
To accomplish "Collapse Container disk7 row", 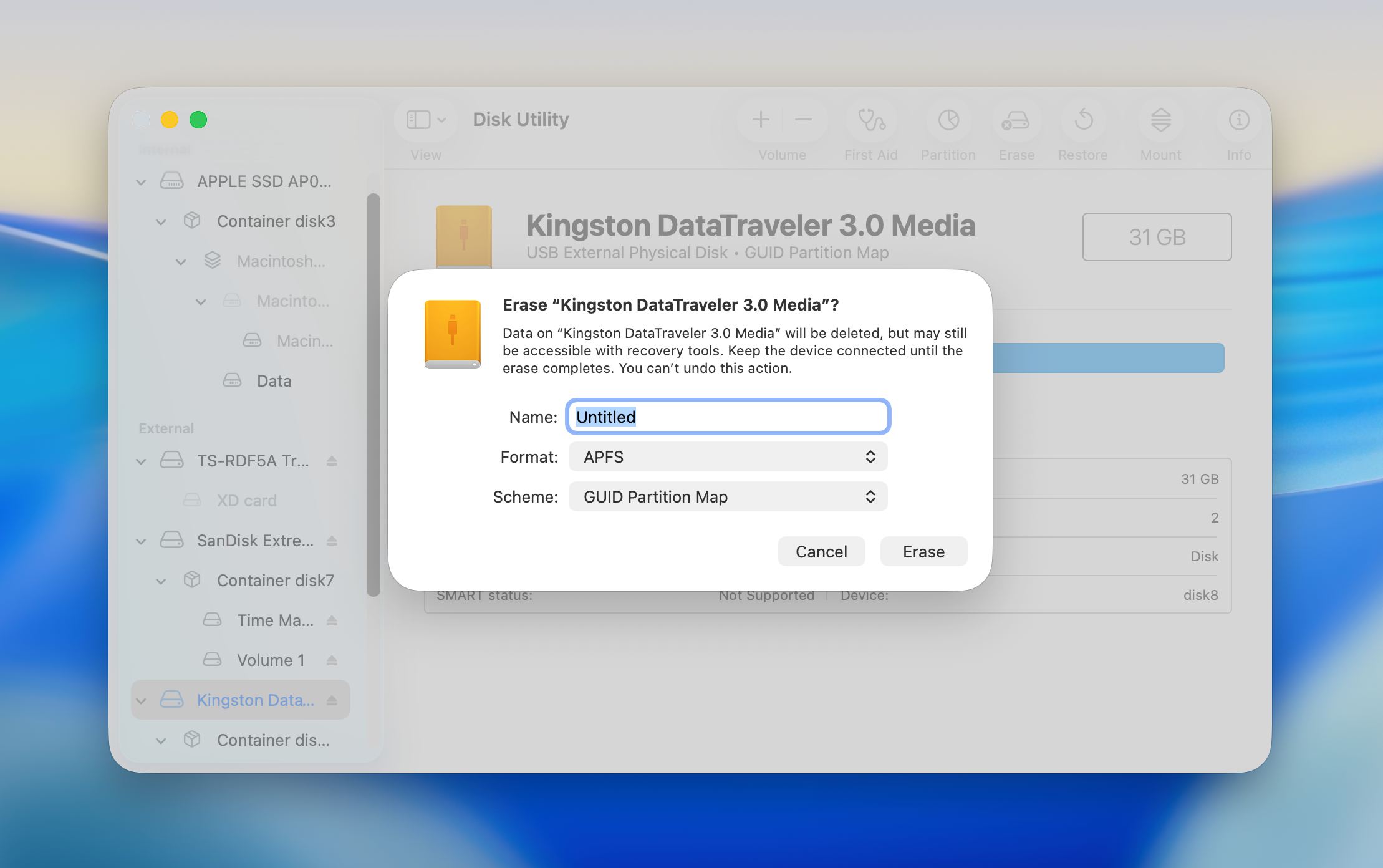I will click(x=161, y=581).
